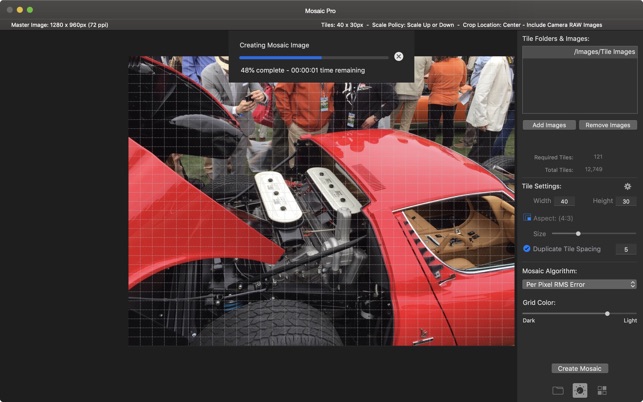Adjust the tile Size slider handle
This screenshot has height=402, width=643.
(x=578, y=233)
